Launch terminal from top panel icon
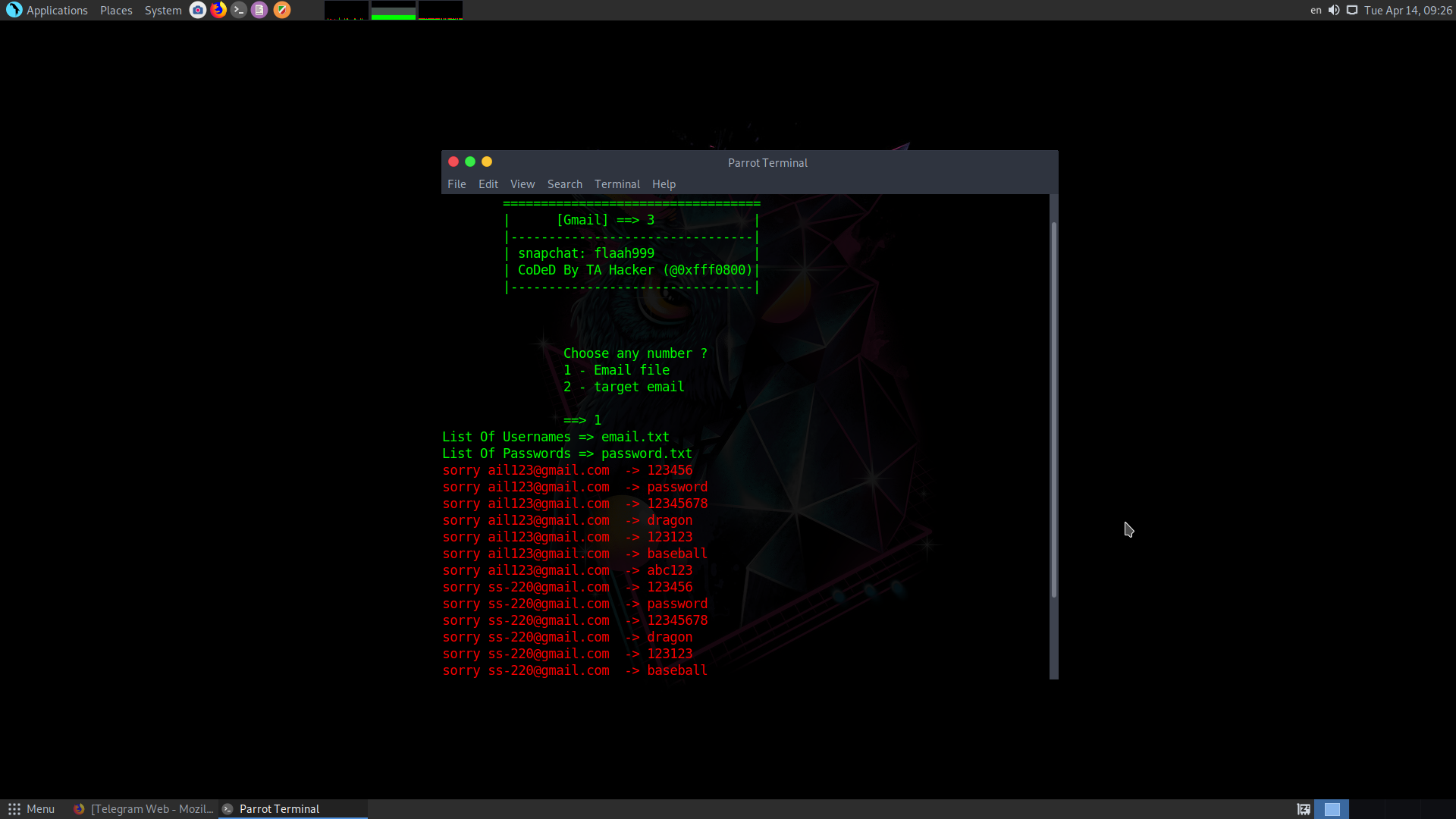This screenshot has width=1456, height=819. coord(239,10)
